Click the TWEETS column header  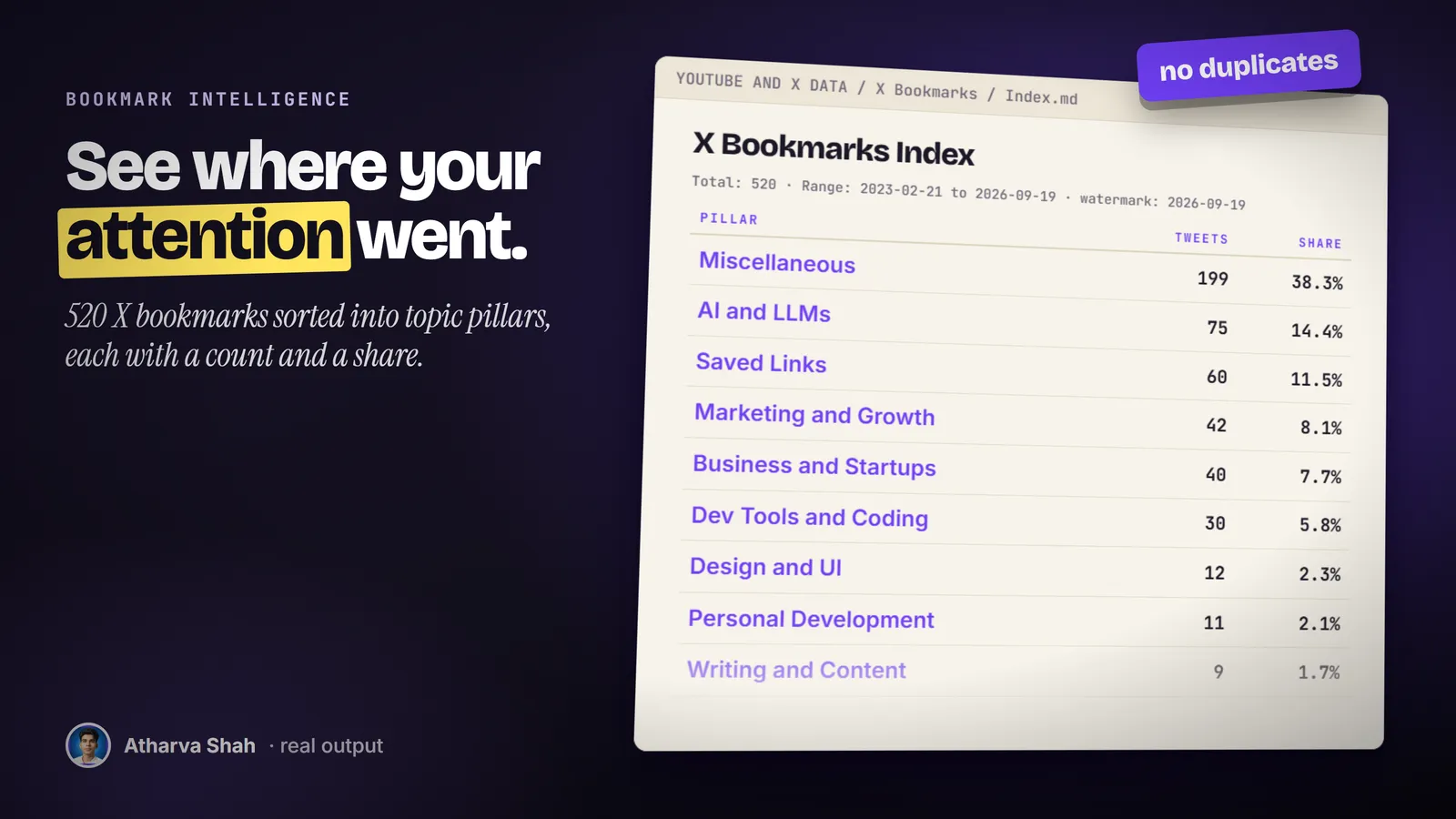(1201, 238)
